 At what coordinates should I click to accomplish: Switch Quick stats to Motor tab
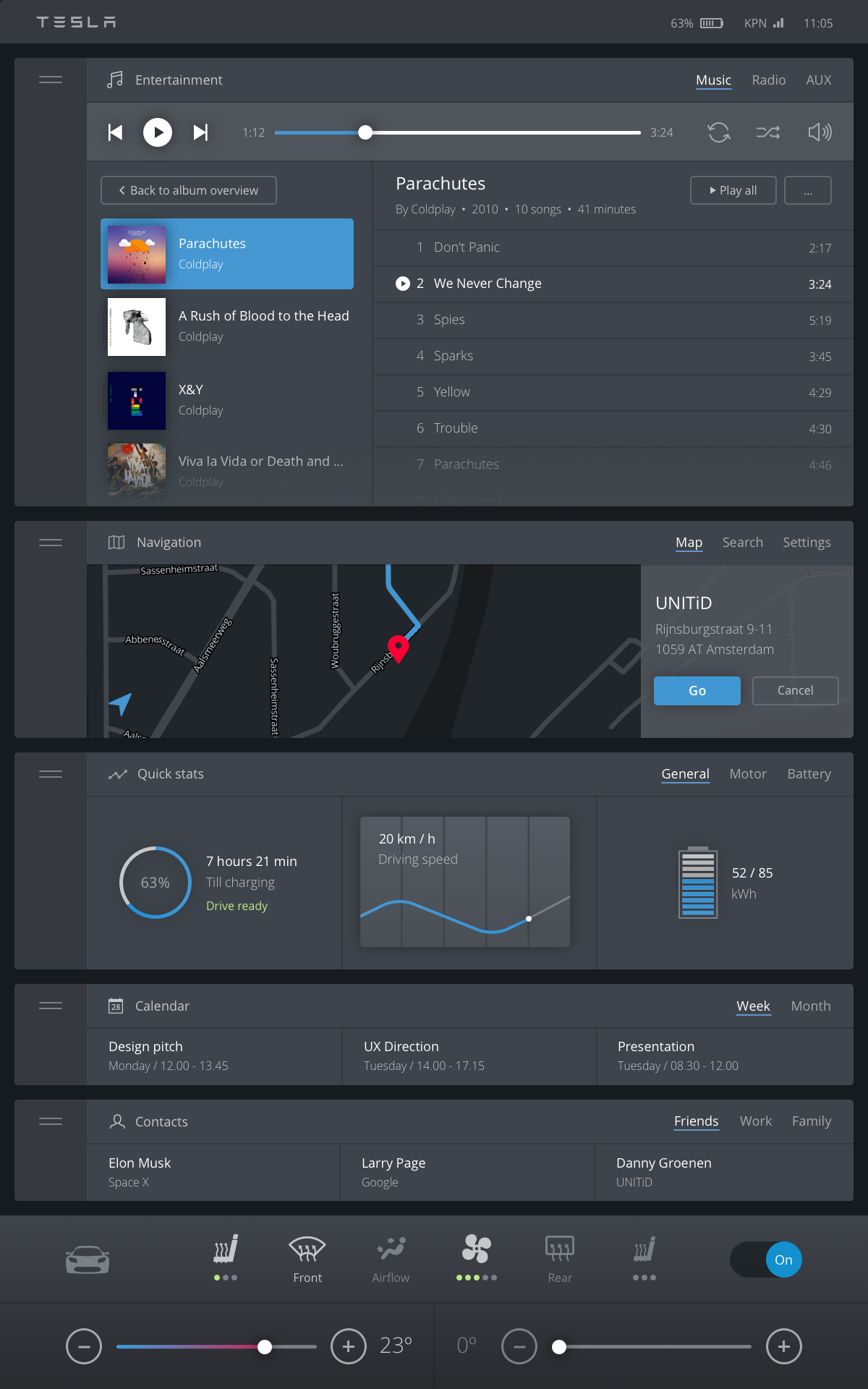[x=748, y=774]
